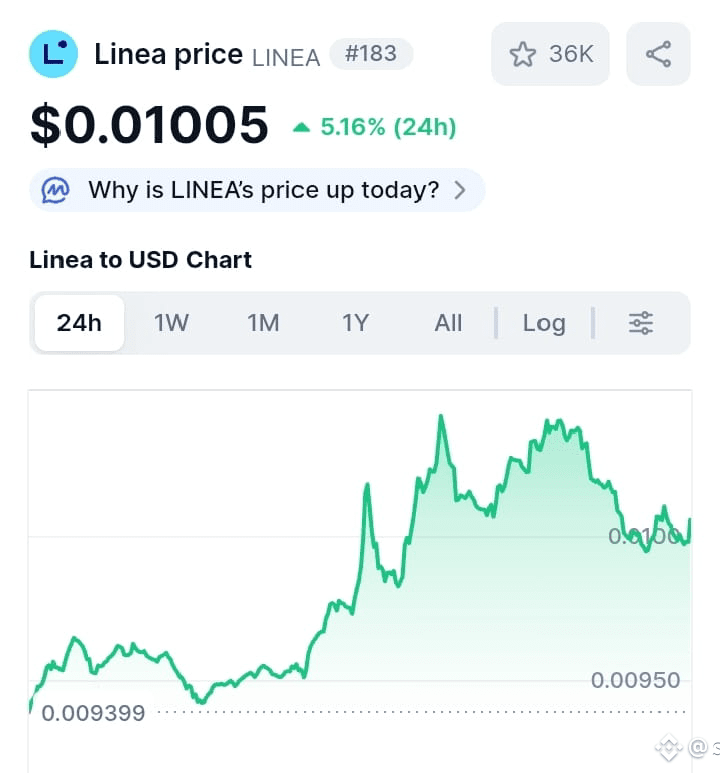The image size is (720, 773).
Task: Toggle Log scale on chart
Action: coord(544,323)
